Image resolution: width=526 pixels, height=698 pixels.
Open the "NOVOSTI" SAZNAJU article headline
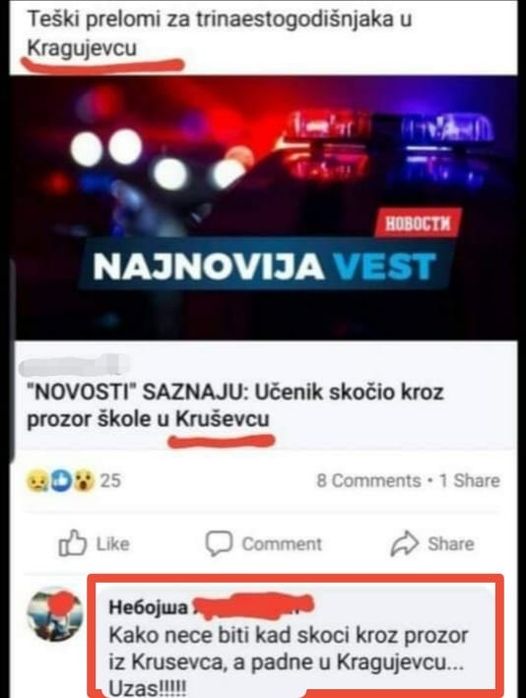(236, 406)
